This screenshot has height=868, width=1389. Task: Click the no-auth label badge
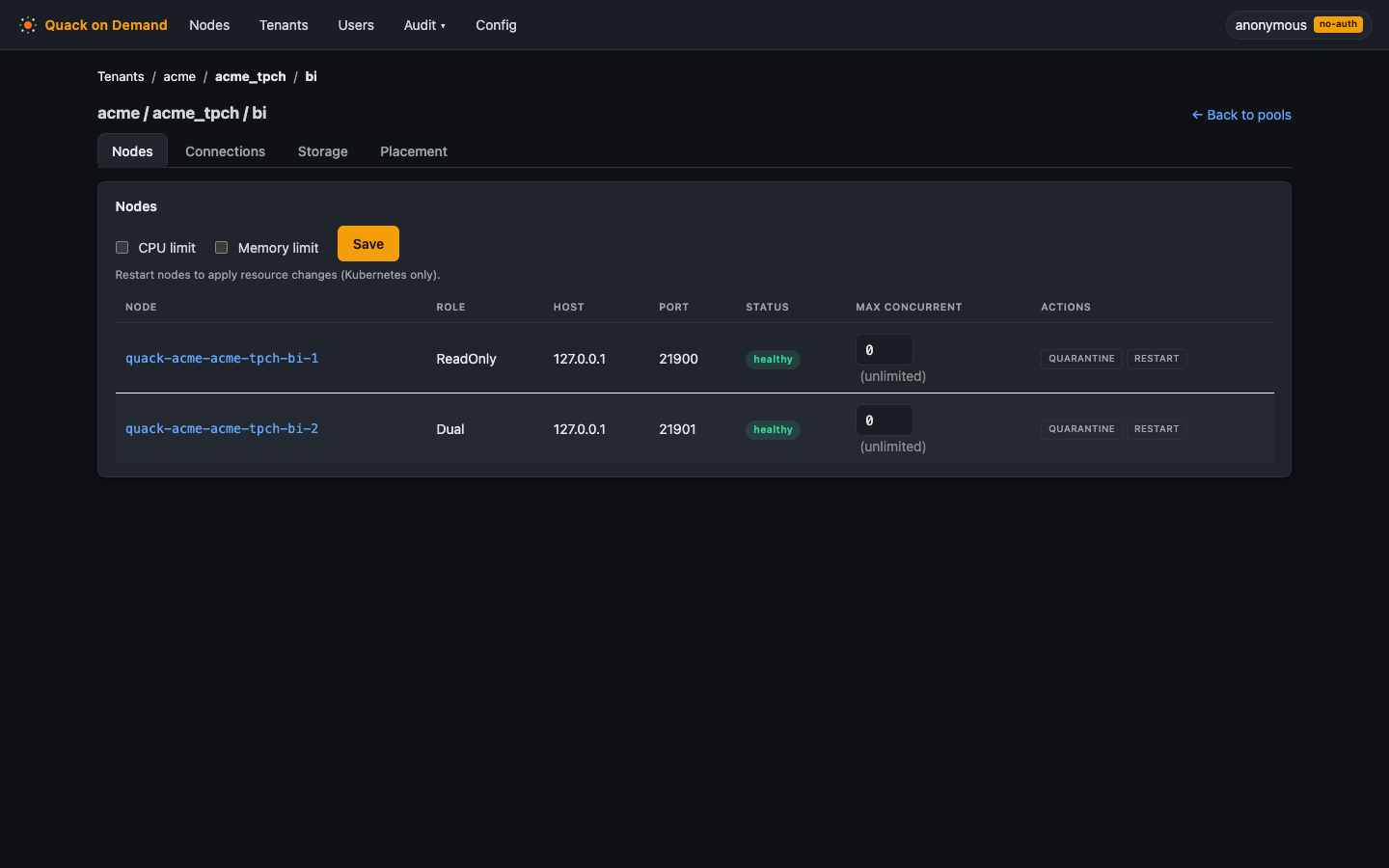click(1338, 24)
